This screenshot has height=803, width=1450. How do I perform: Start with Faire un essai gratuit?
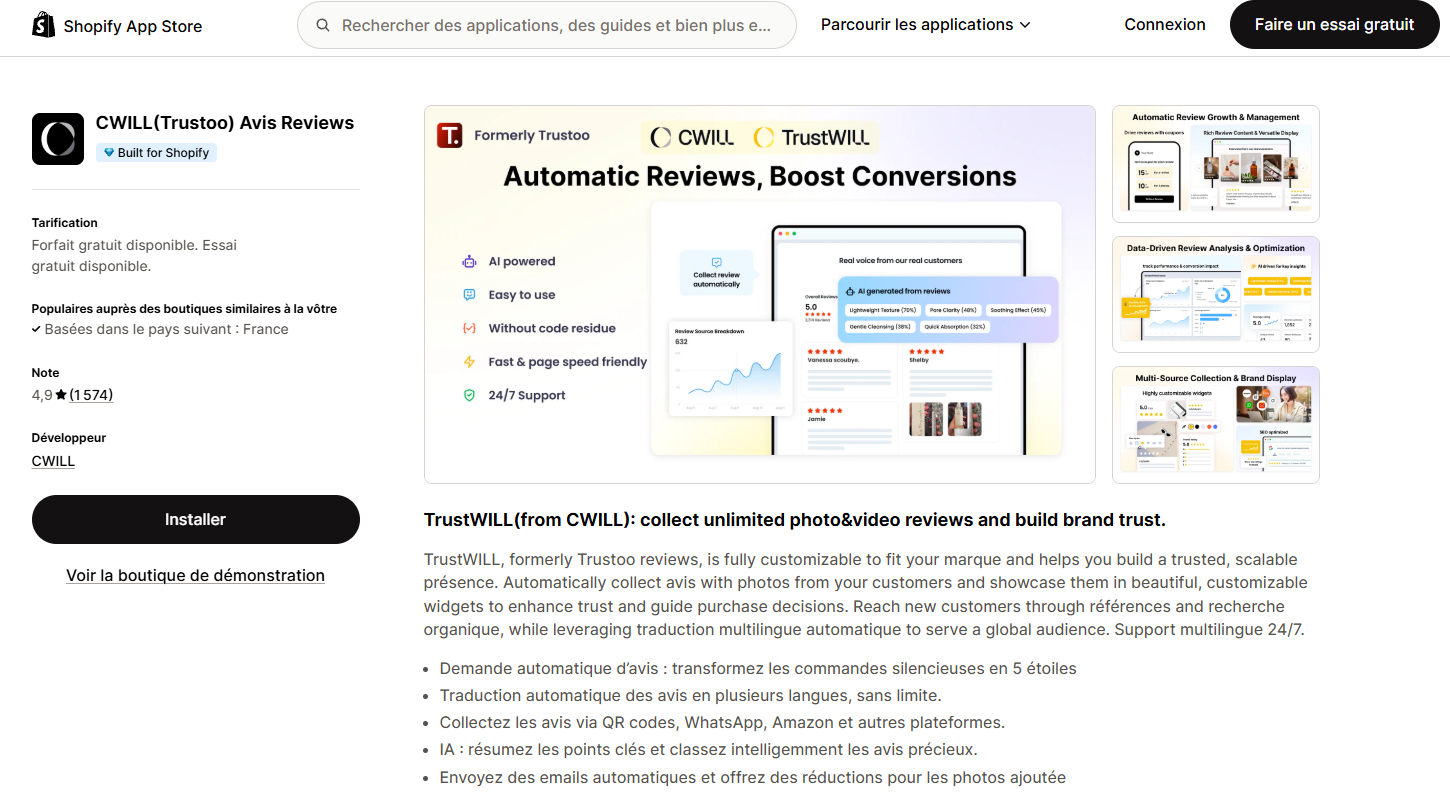coord(1334,25)
